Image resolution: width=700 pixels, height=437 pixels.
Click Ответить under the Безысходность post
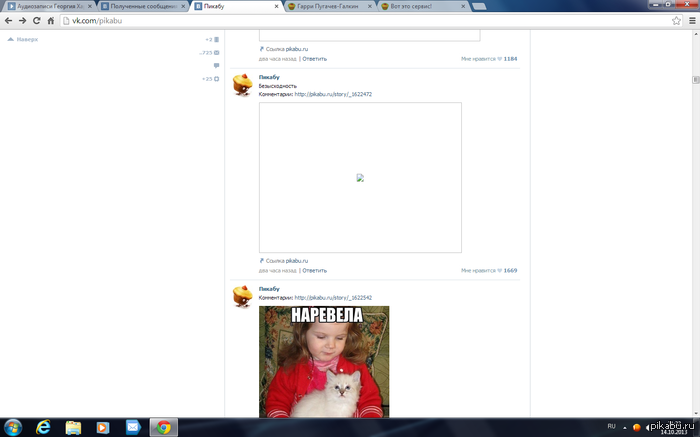[x=314, y=270]
